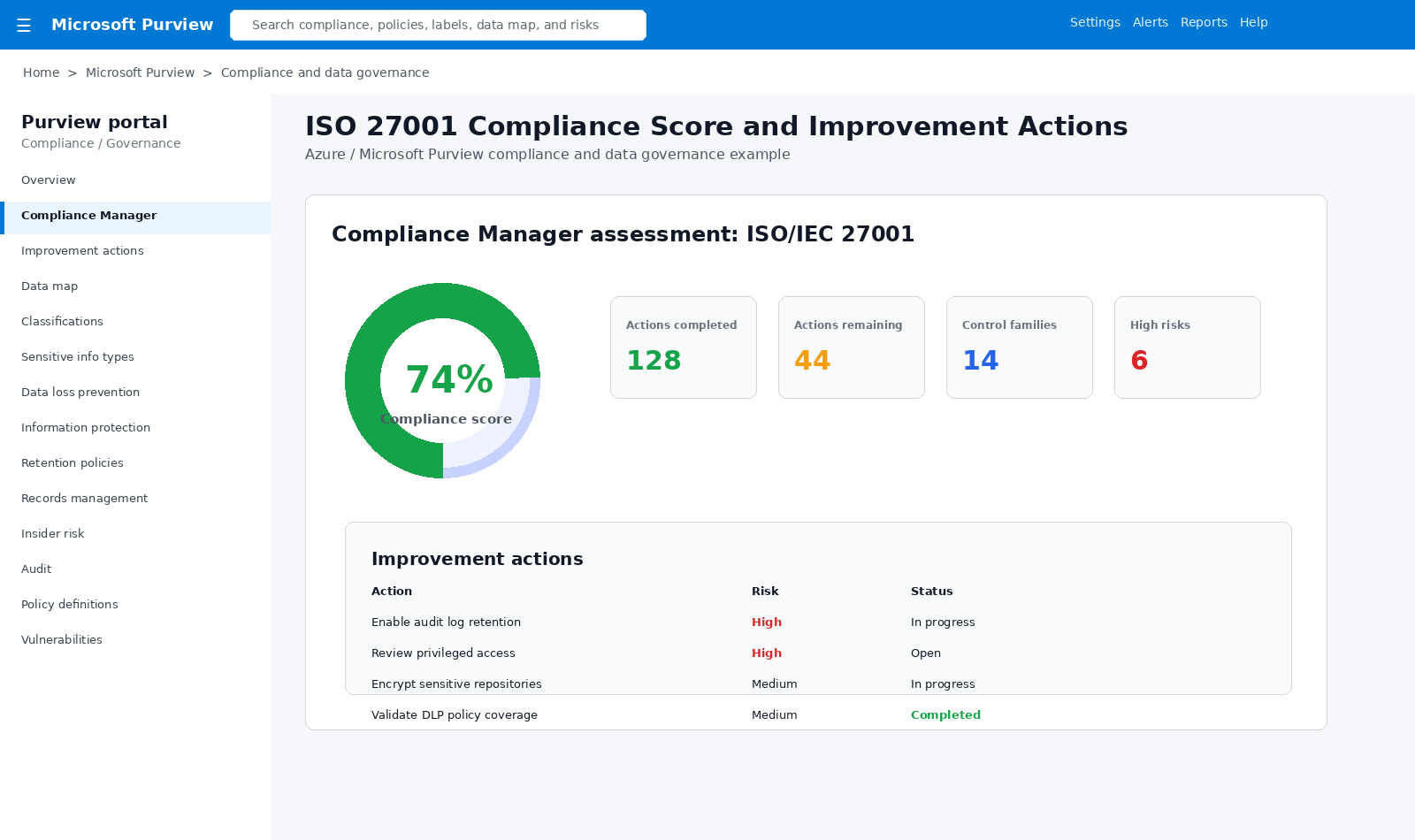
Task: Click the High risks card
Action: click(x=1188, y=347)
